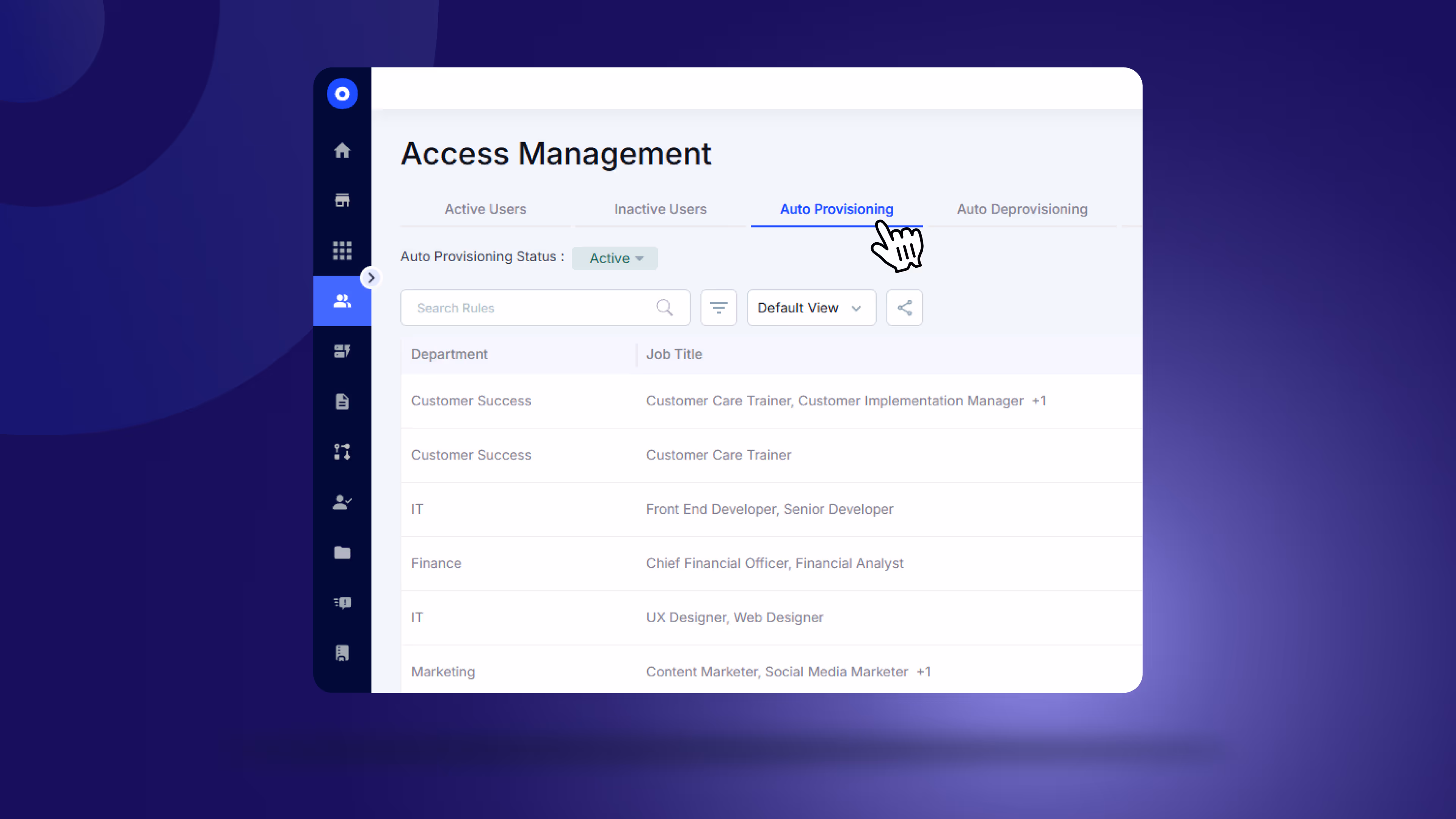The width and height of the screenshot is (1456, 819).
Task: Open the apps grid icon in sidebar
Action: 342,250
